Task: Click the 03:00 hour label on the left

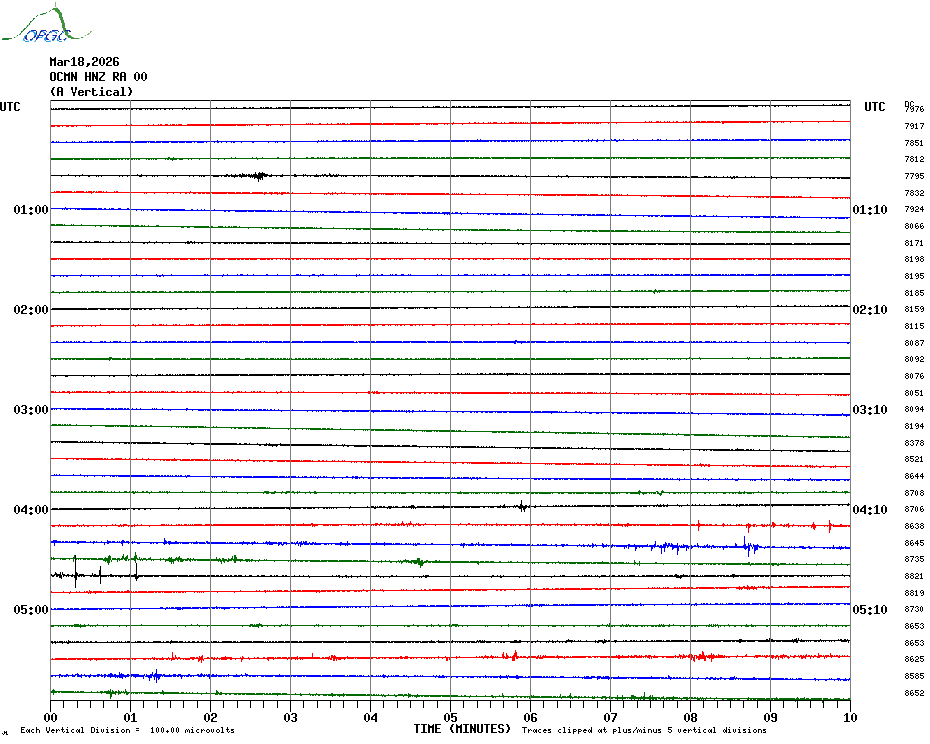Action: point(31,410)
